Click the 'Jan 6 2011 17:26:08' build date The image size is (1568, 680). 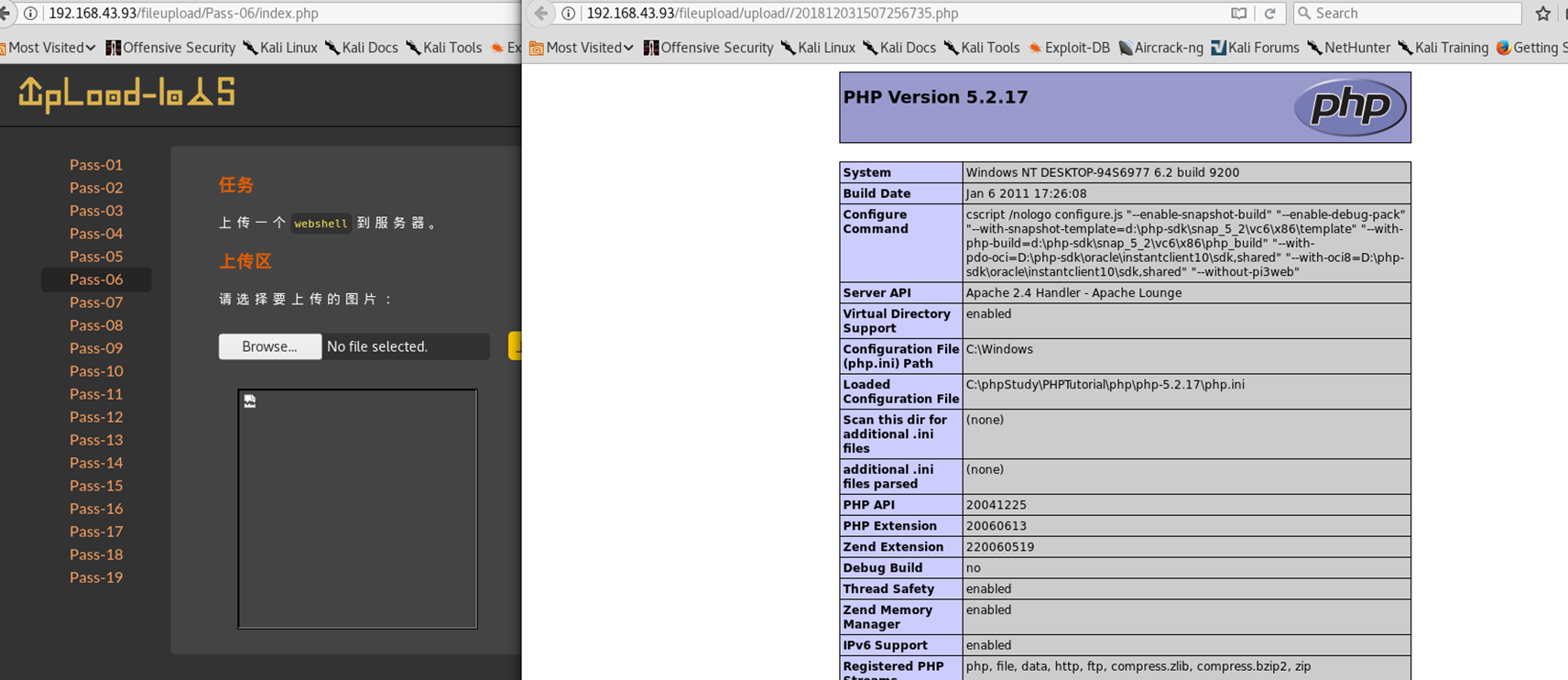pyautogui.click(x=1026, y=193)
